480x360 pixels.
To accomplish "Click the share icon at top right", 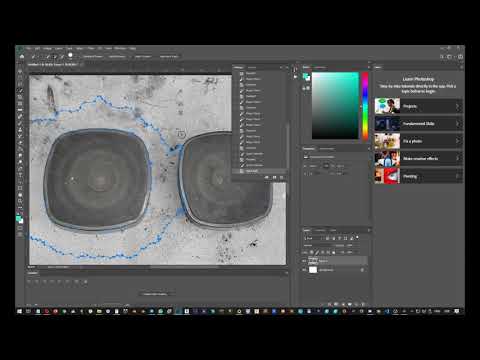I will [460, 57].
